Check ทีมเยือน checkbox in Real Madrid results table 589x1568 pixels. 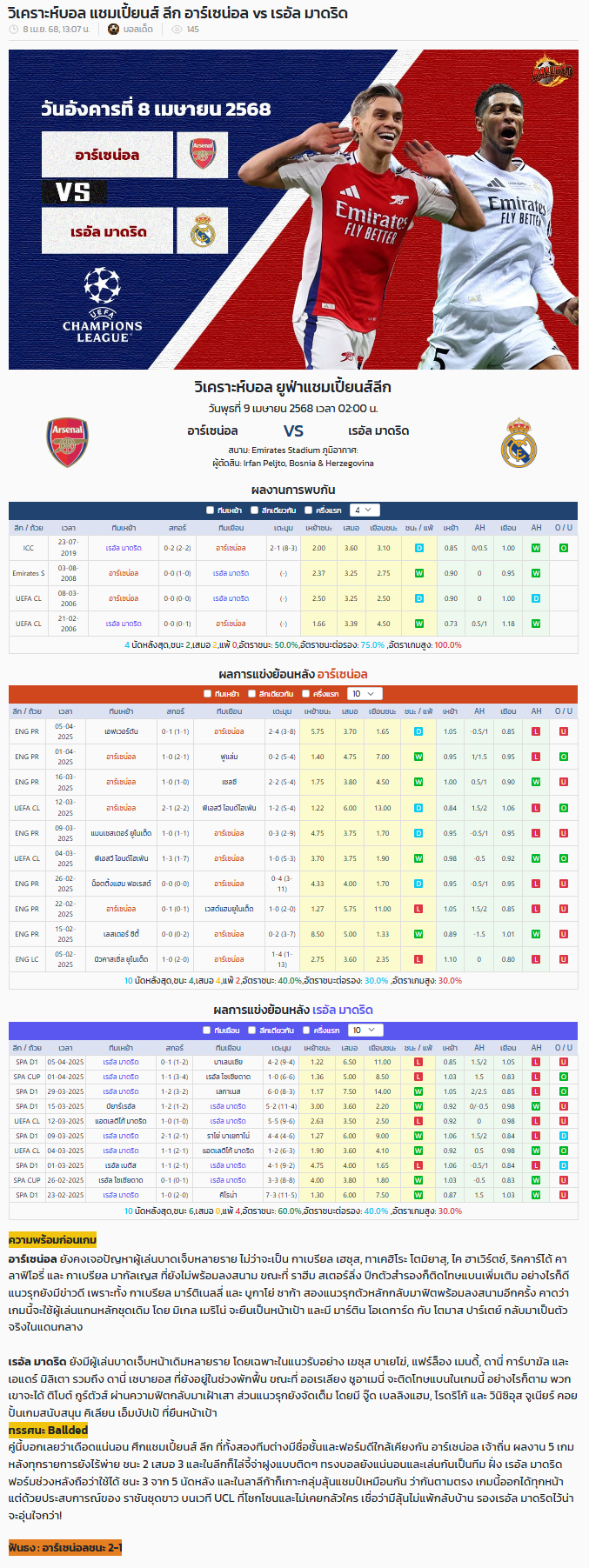[x=207, y=1030]
